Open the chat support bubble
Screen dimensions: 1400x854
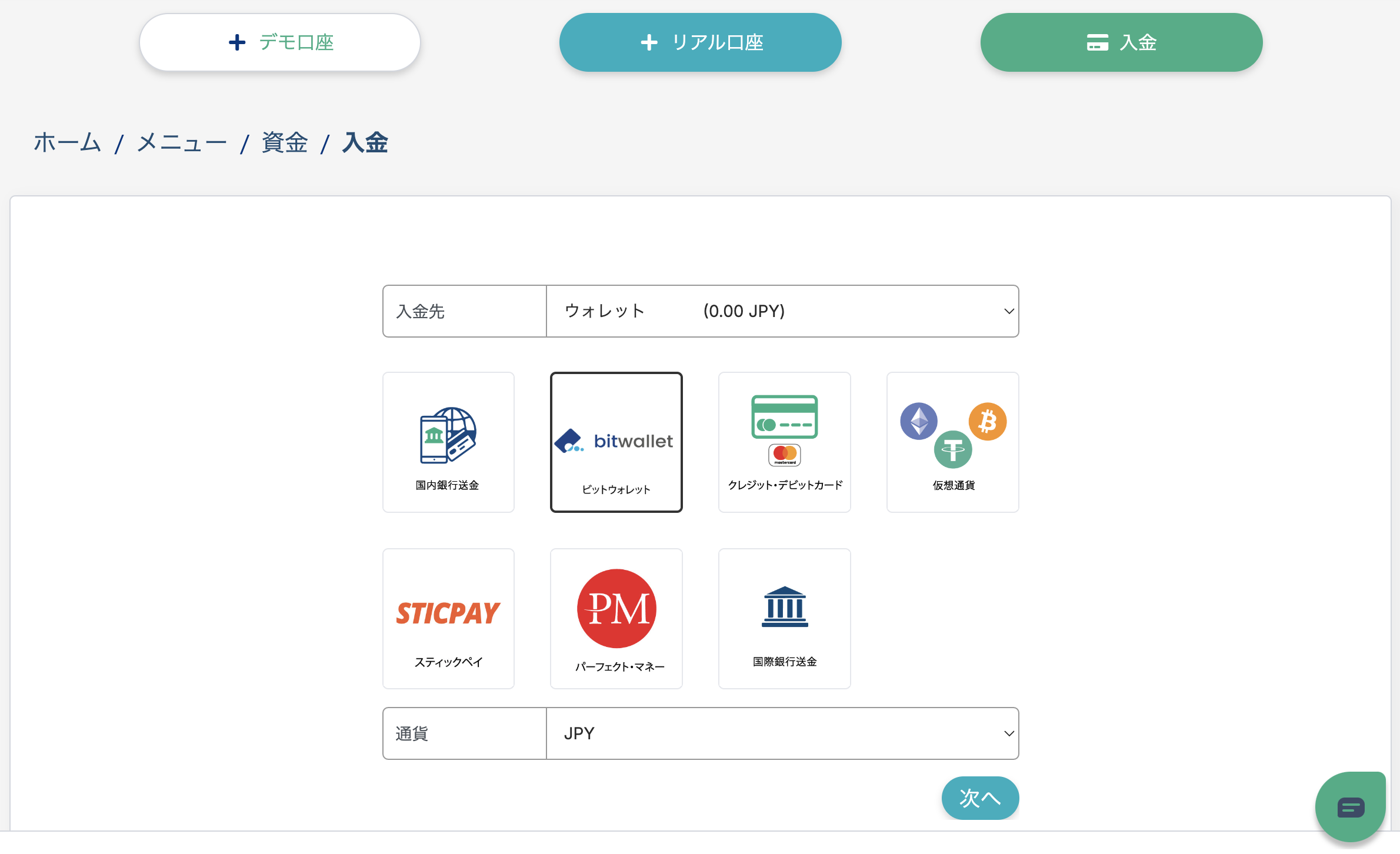coord(1350,807)
